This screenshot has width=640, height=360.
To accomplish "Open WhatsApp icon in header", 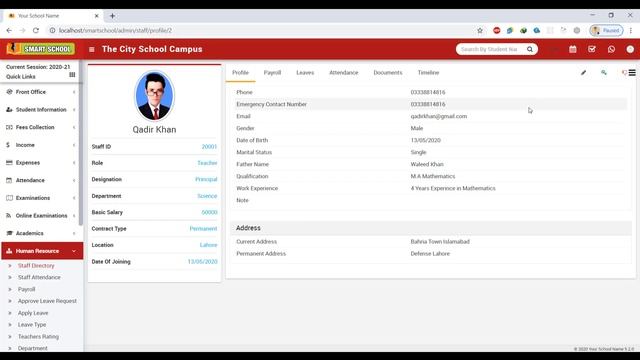I will tap(611, 49).
